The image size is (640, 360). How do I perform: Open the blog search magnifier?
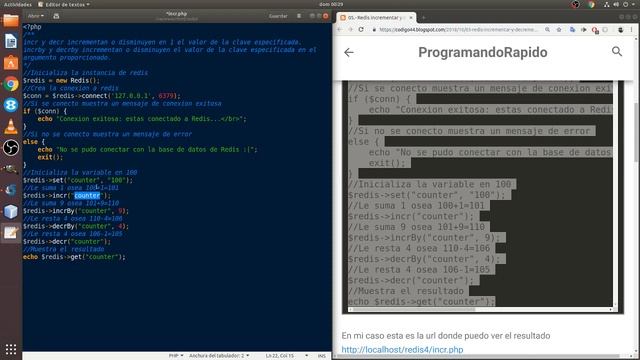pos(617,51)
